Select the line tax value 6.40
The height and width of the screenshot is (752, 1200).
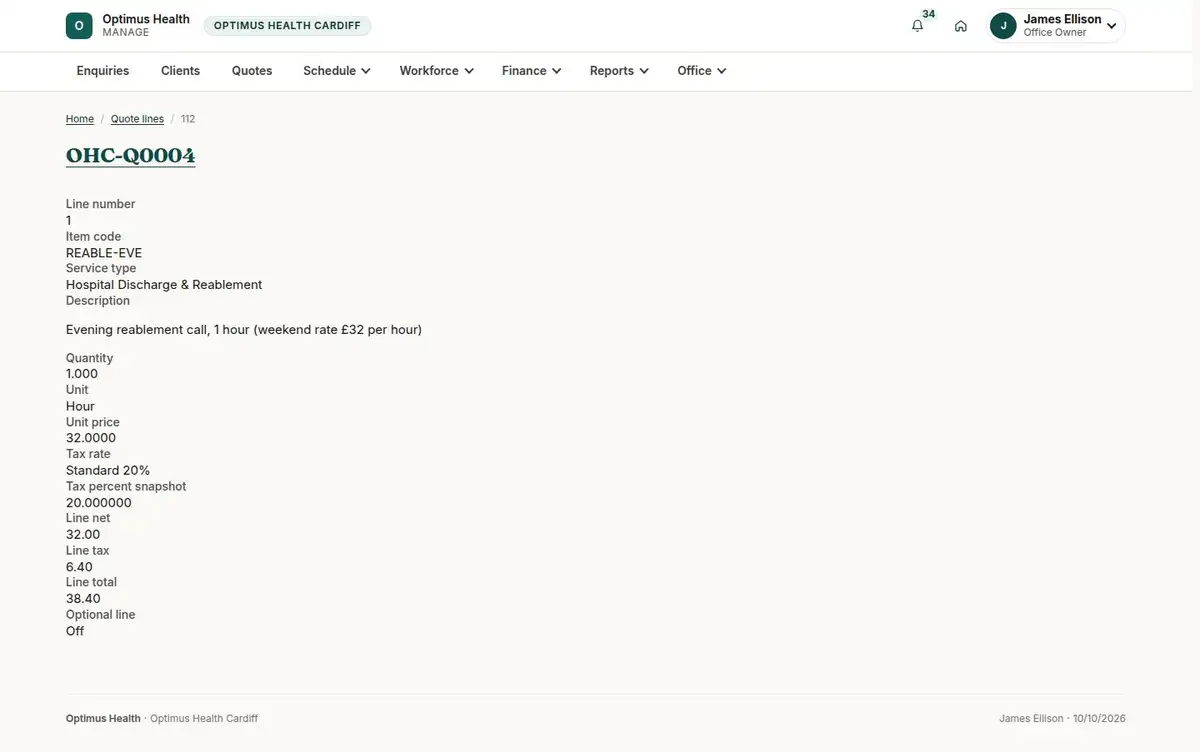coord(79,567)
